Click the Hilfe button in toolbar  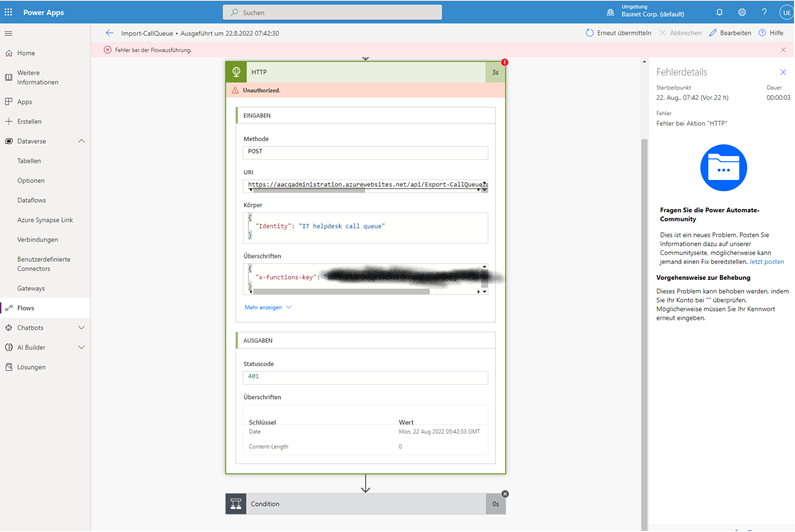click(x=771, y=33)
